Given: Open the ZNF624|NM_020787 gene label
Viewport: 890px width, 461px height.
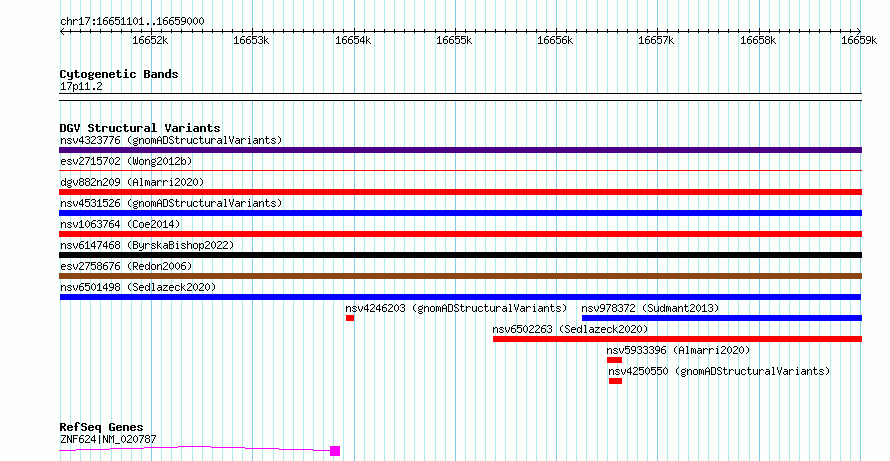Looking at the screenshot, I should tap(108, 439).
